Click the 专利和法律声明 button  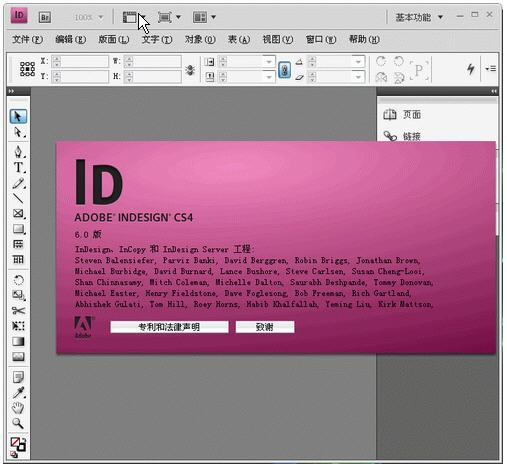[x=169, y=327]
